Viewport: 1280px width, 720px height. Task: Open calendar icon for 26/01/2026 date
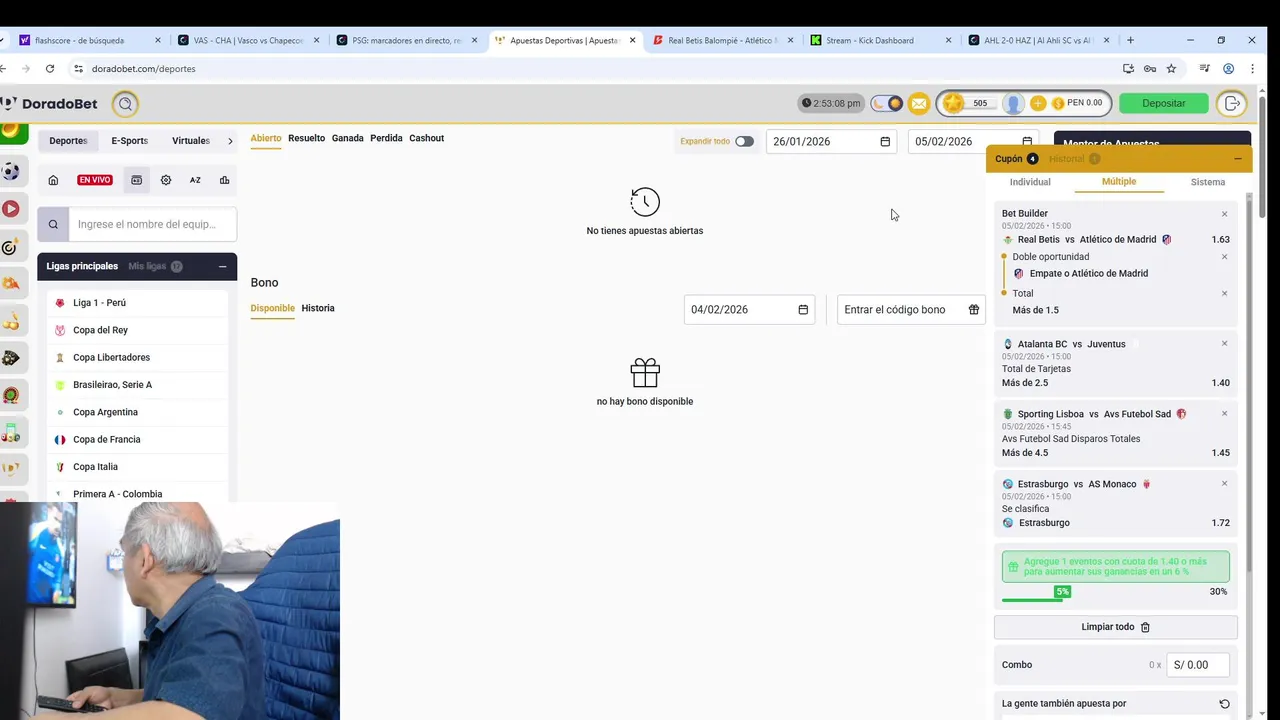[885, 141]
